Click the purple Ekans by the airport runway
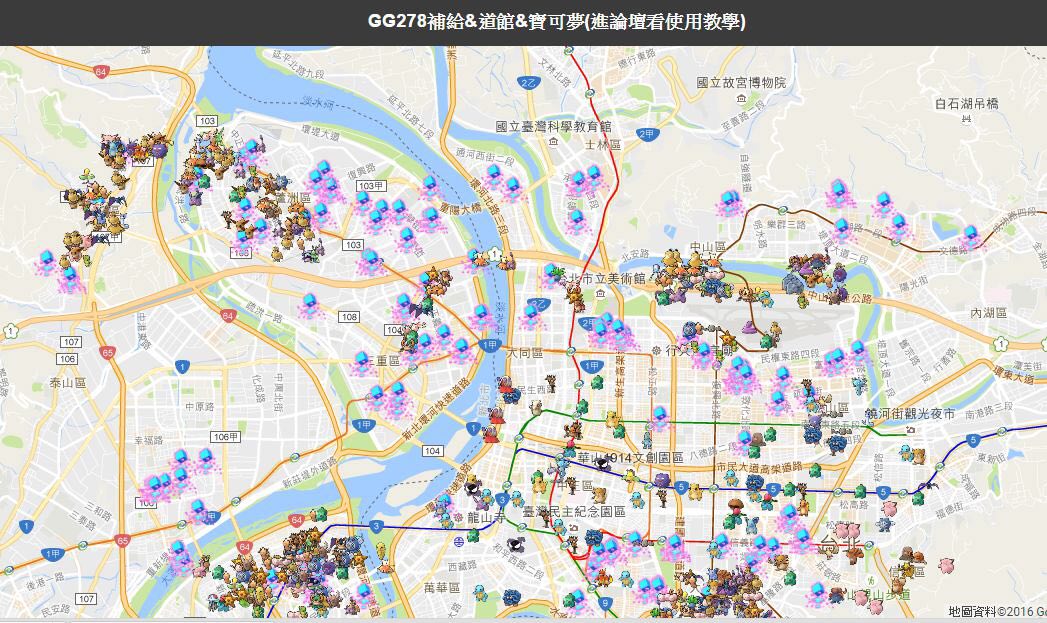The width and height of the screenshot is (1047, 623). pyautogui.click(x=751, y=328)
